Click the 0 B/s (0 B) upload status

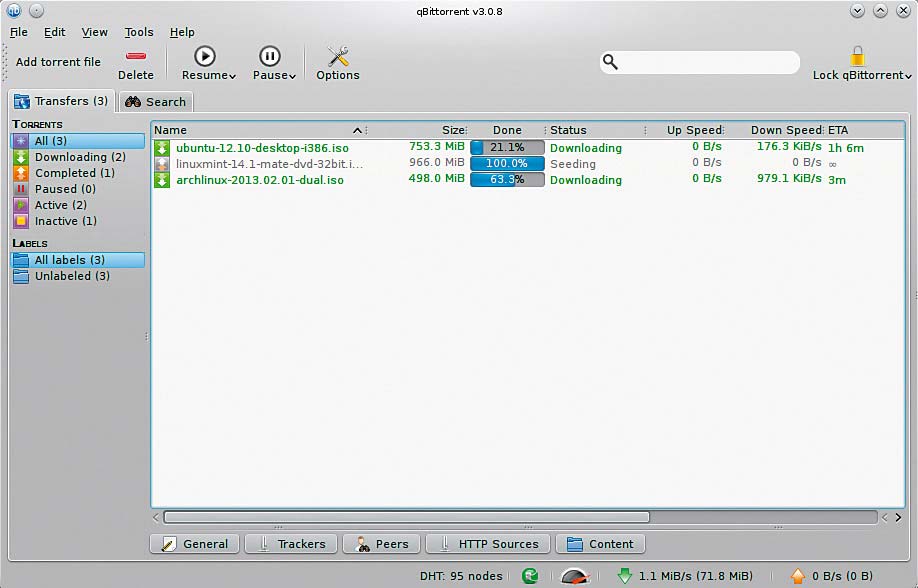click(842, 576)
